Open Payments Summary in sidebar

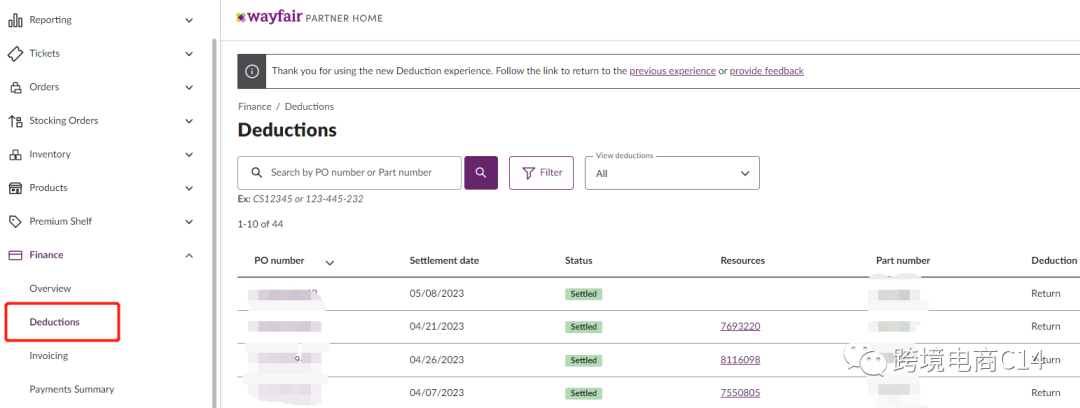coord(72,389)
